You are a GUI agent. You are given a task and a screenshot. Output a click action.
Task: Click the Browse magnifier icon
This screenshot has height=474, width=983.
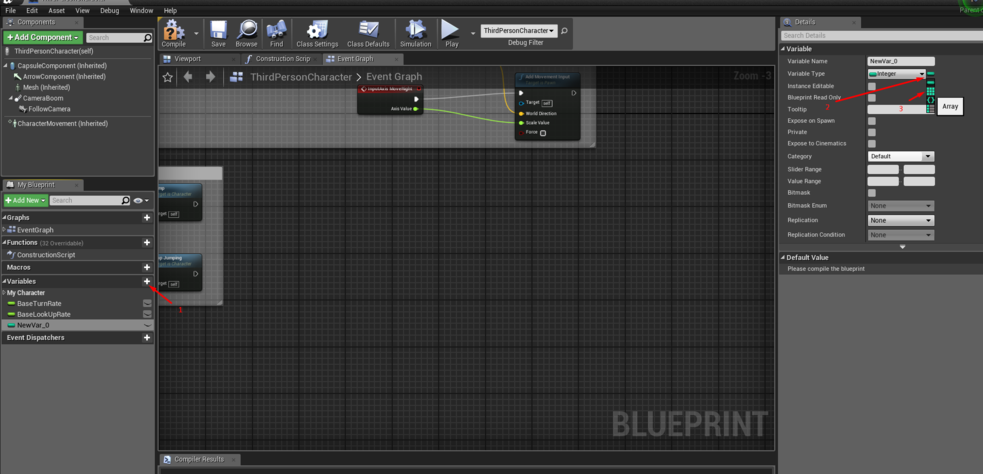246,30
